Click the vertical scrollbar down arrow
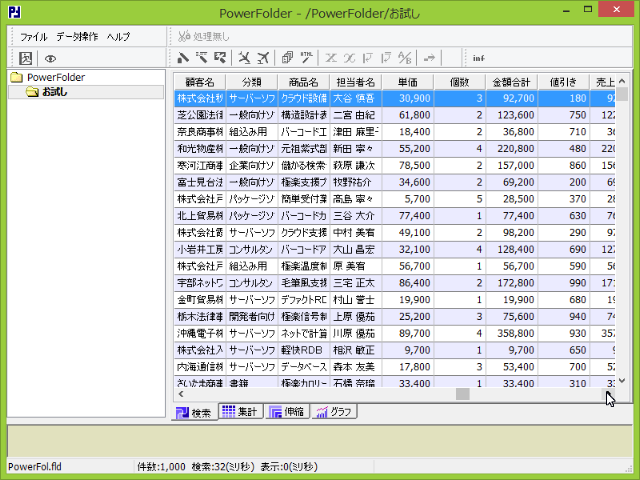The height and width of the screenshot is (480, 640). tap(621, 380)
